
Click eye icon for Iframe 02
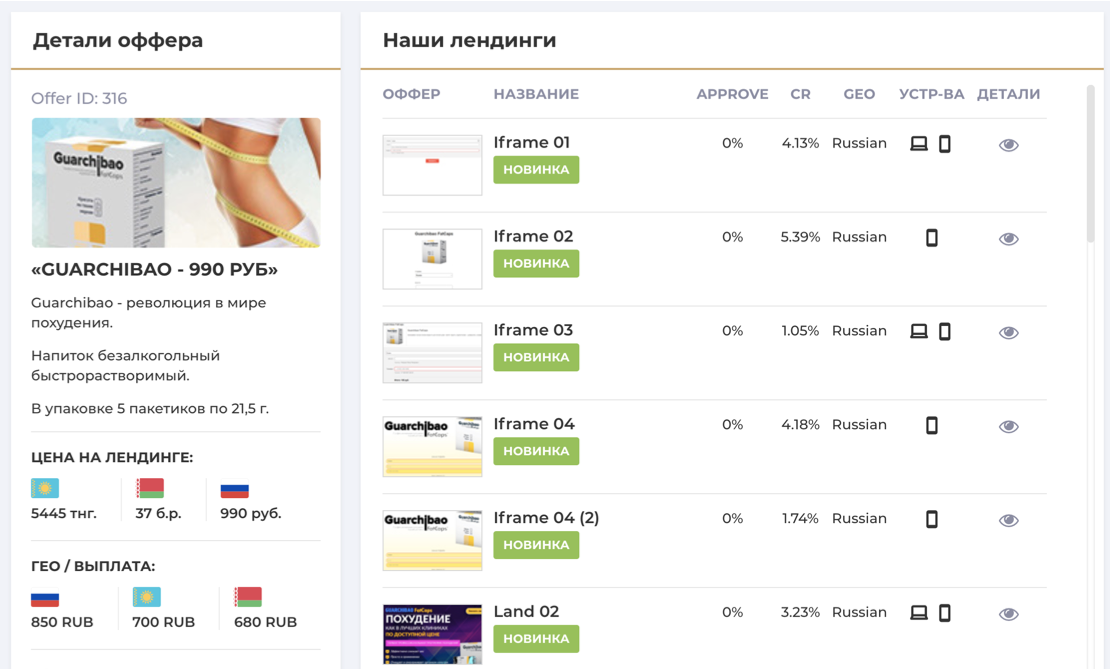click(1008, 239)
